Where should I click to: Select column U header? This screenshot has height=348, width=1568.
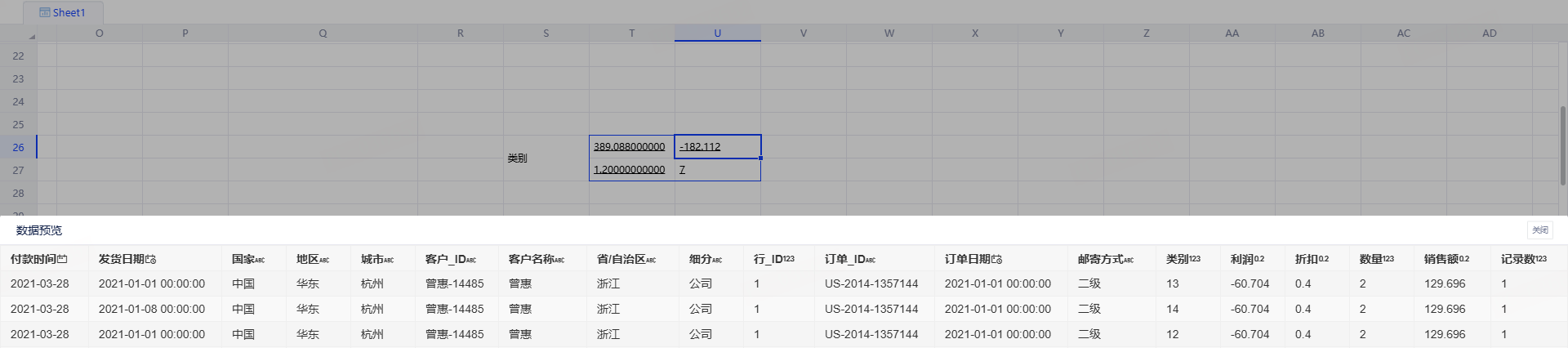717,33
